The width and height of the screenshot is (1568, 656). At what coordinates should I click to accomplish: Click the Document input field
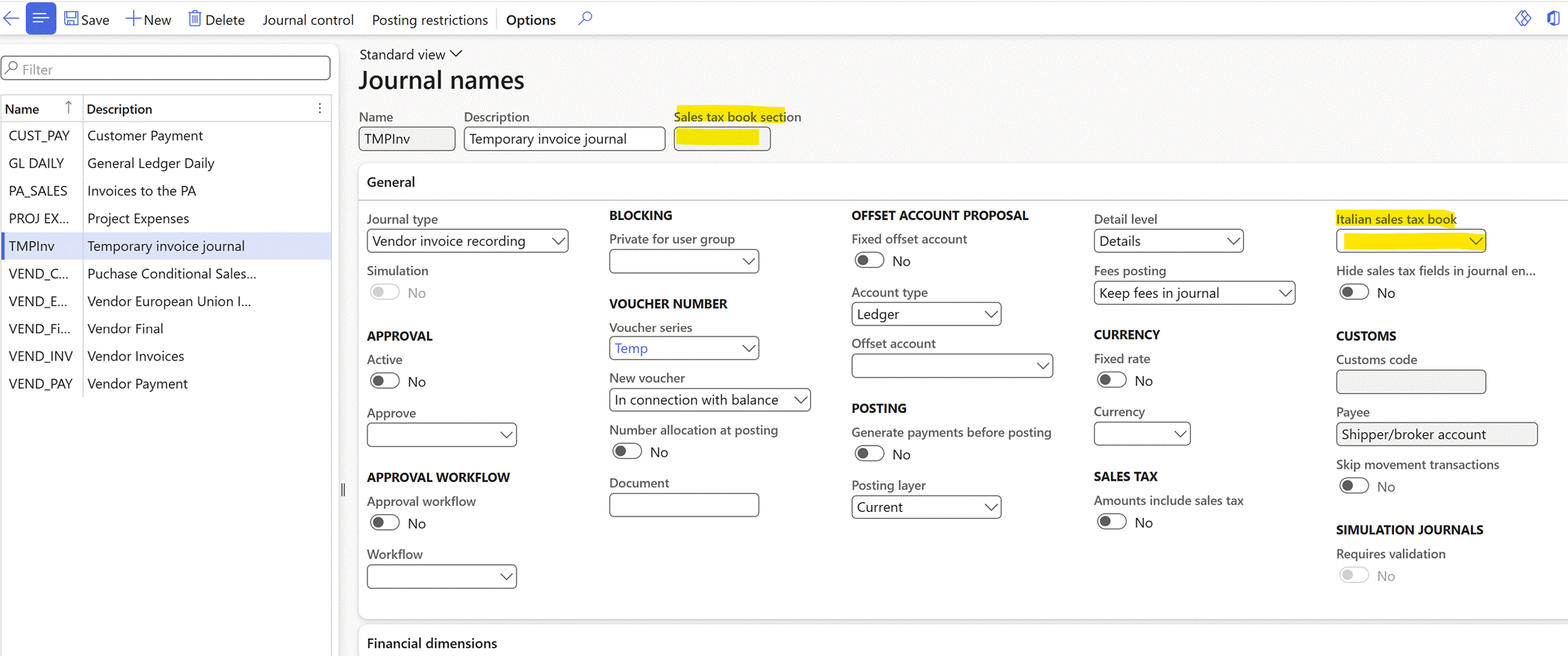click(684, 505)
